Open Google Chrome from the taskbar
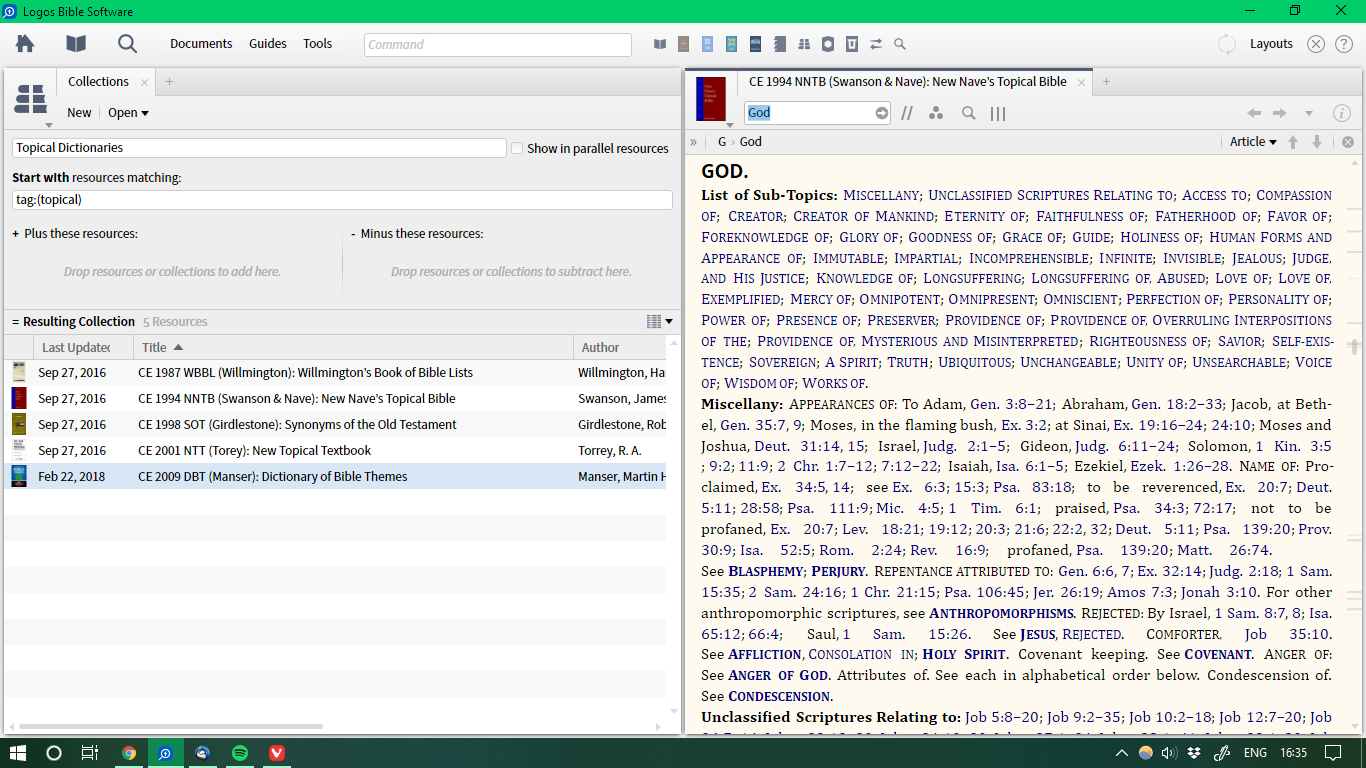Screen dimensions: 1366x768 (x=129, y=752)
